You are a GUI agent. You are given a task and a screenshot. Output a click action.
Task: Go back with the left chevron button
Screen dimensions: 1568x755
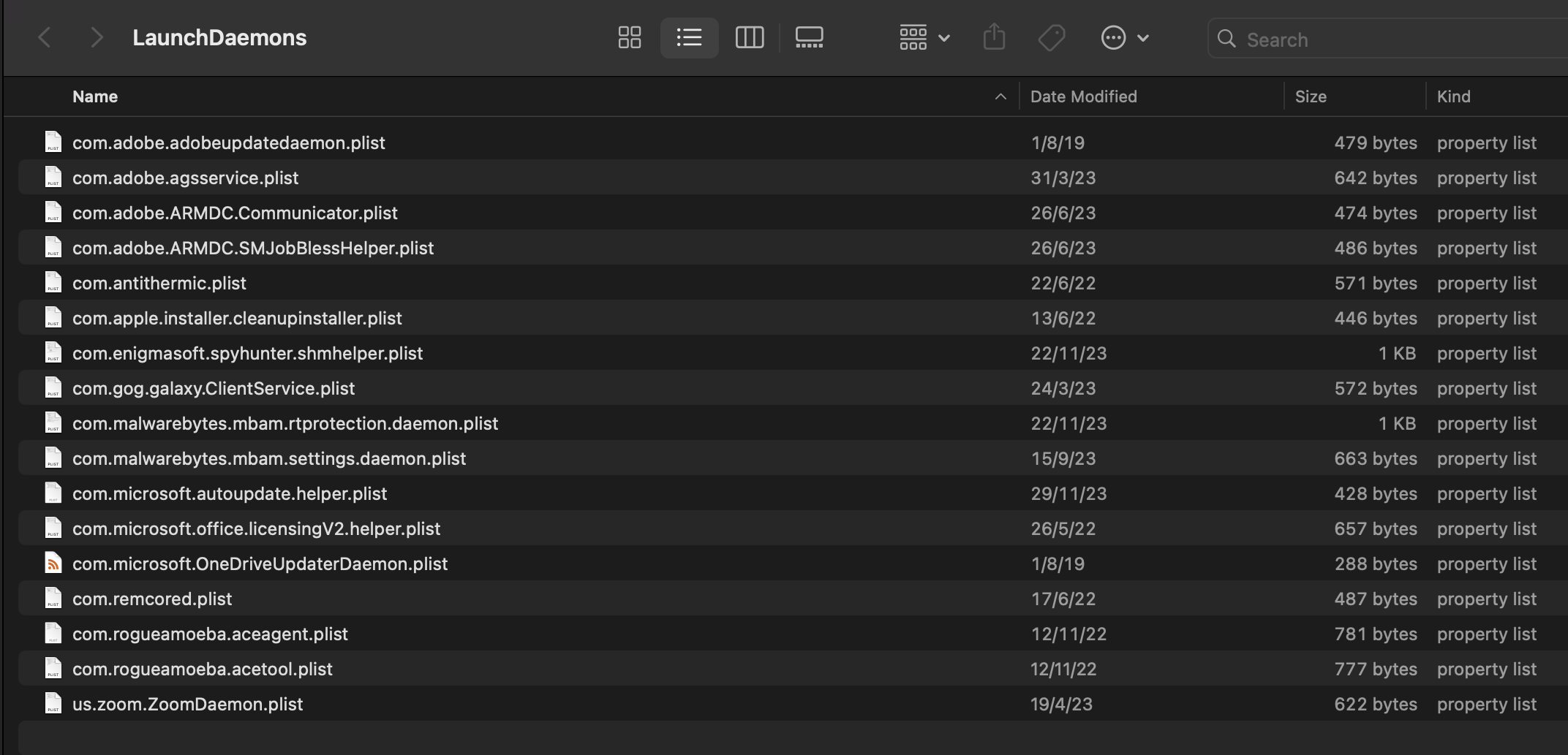45,37
